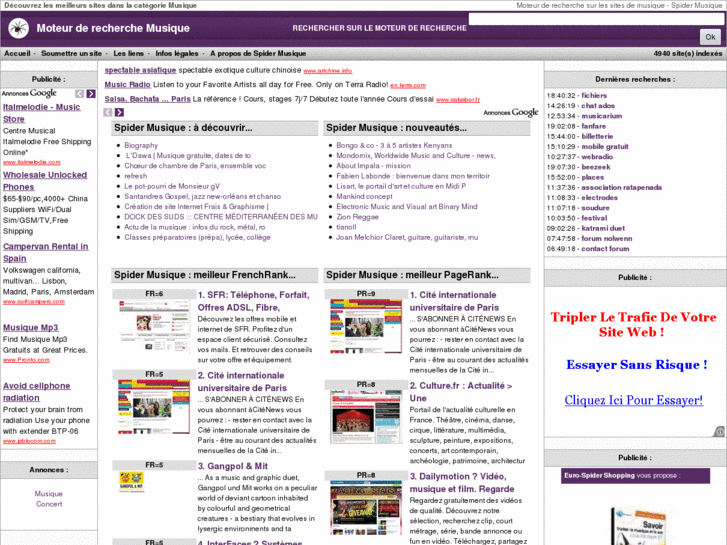The image size is (727, 545).
Task: Open spectable asiatique ad link
Action: pyautogui.click(x=140, y=70)
